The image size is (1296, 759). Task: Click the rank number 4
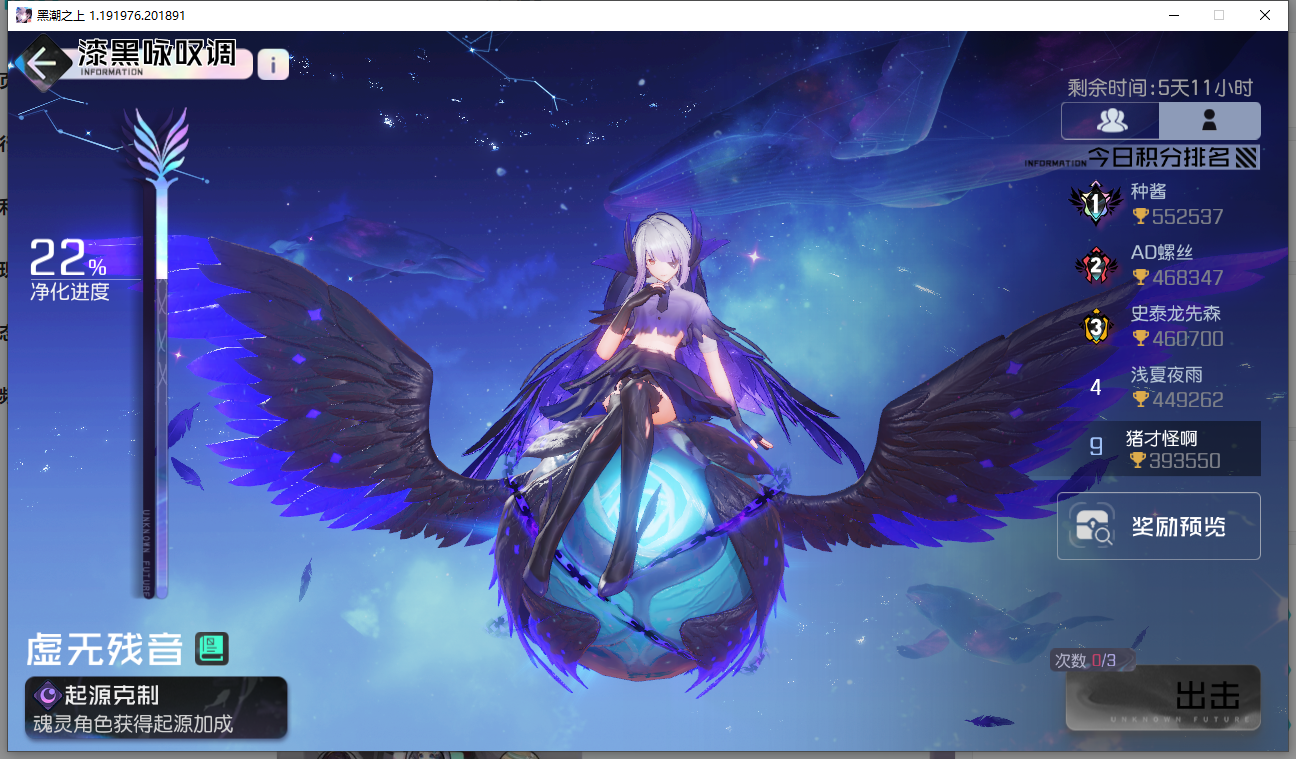(1095, 387)
